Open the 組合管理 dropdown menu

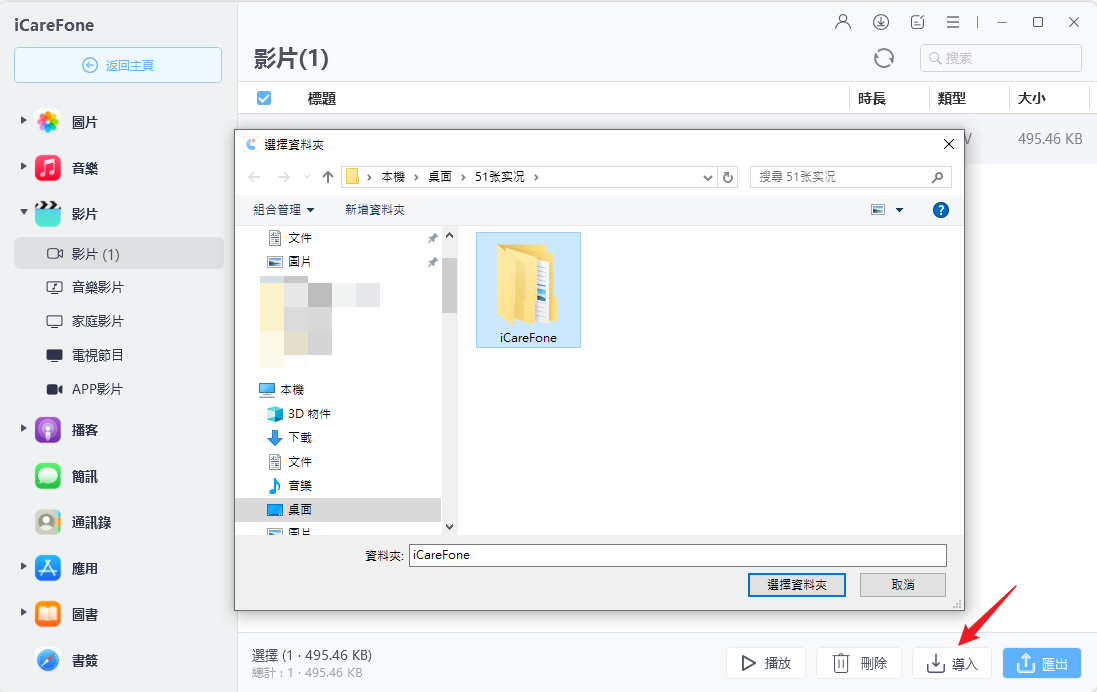click(x=284, y=210)
